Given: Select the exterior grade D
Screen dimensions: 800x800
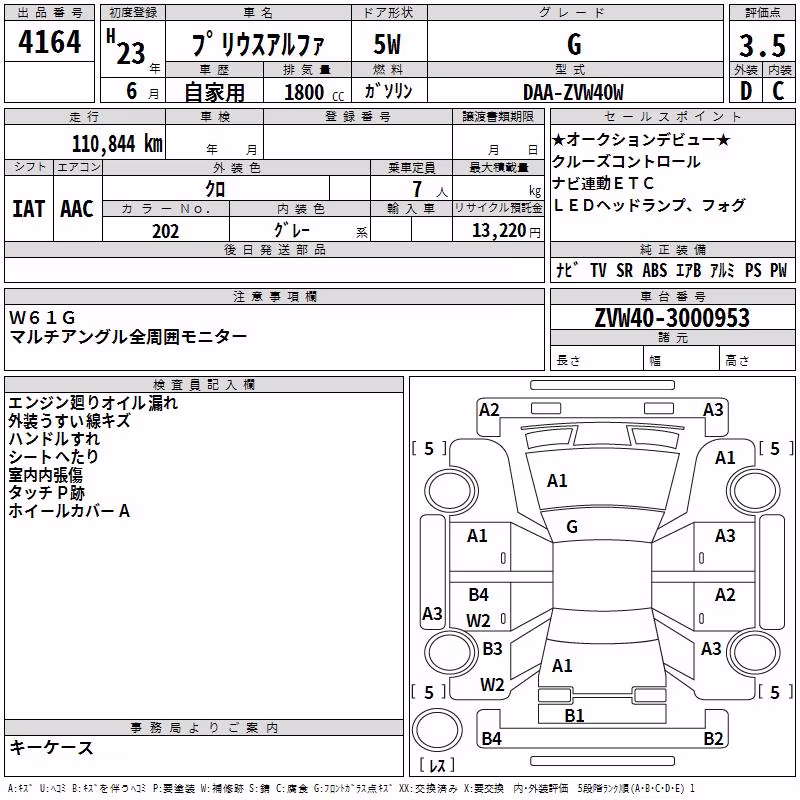Looking at the screenshot, I should tap(746, 91).
